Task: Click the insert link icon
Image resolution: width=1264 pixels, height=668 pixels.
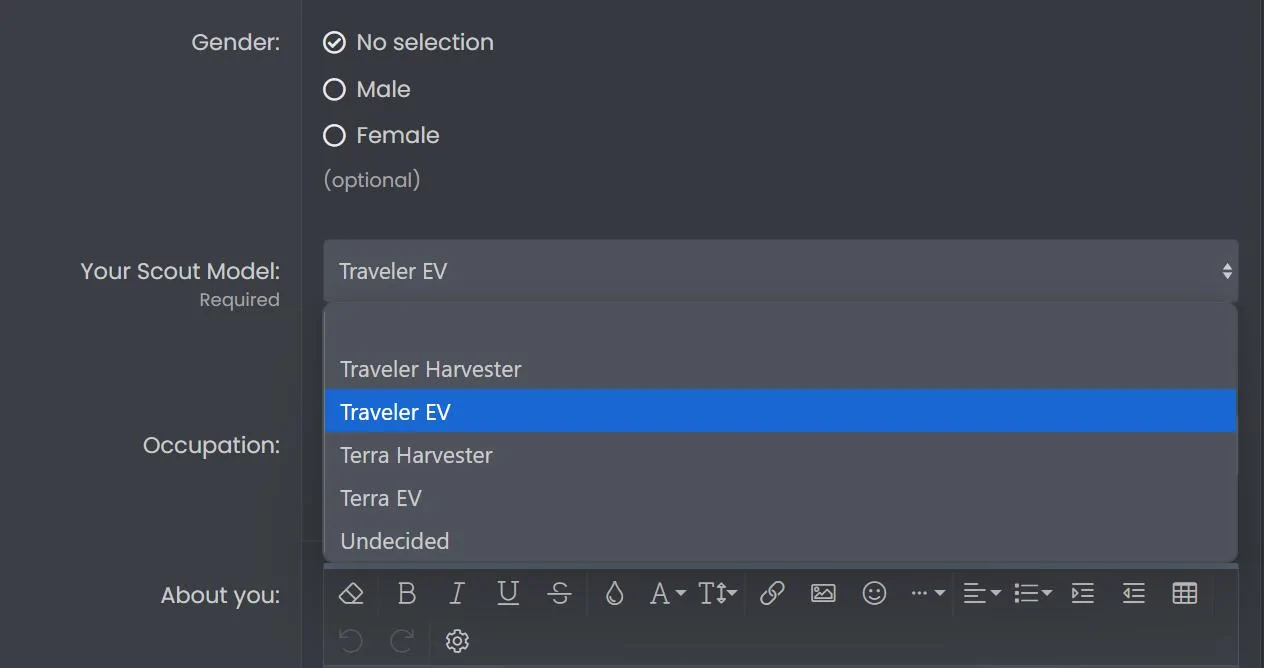Action: tap(771, 593)
